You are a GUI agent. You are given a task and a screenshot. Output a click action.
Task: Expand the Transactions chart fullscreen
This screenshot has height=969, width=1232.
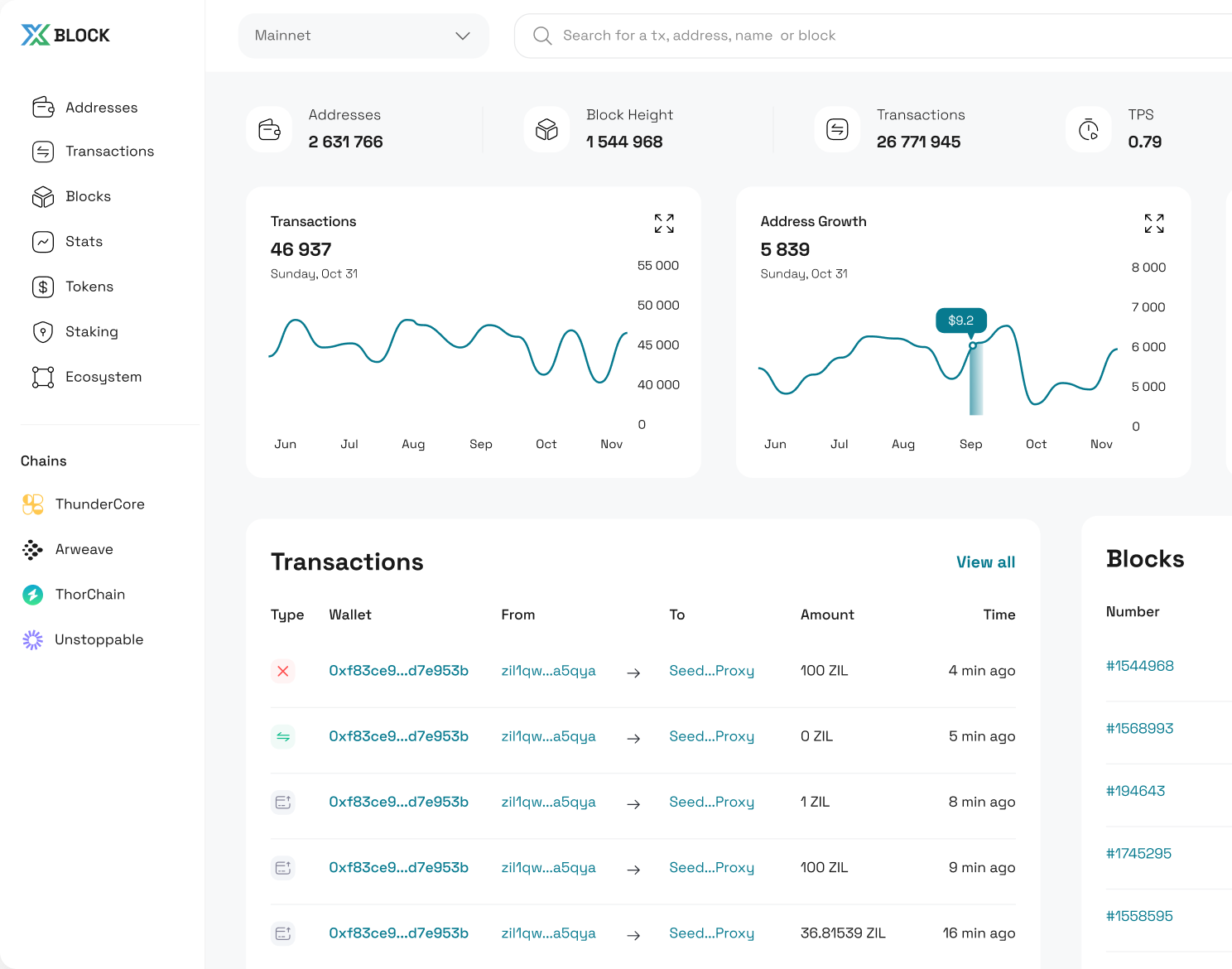pyautogui.click(x=664, y=224)
